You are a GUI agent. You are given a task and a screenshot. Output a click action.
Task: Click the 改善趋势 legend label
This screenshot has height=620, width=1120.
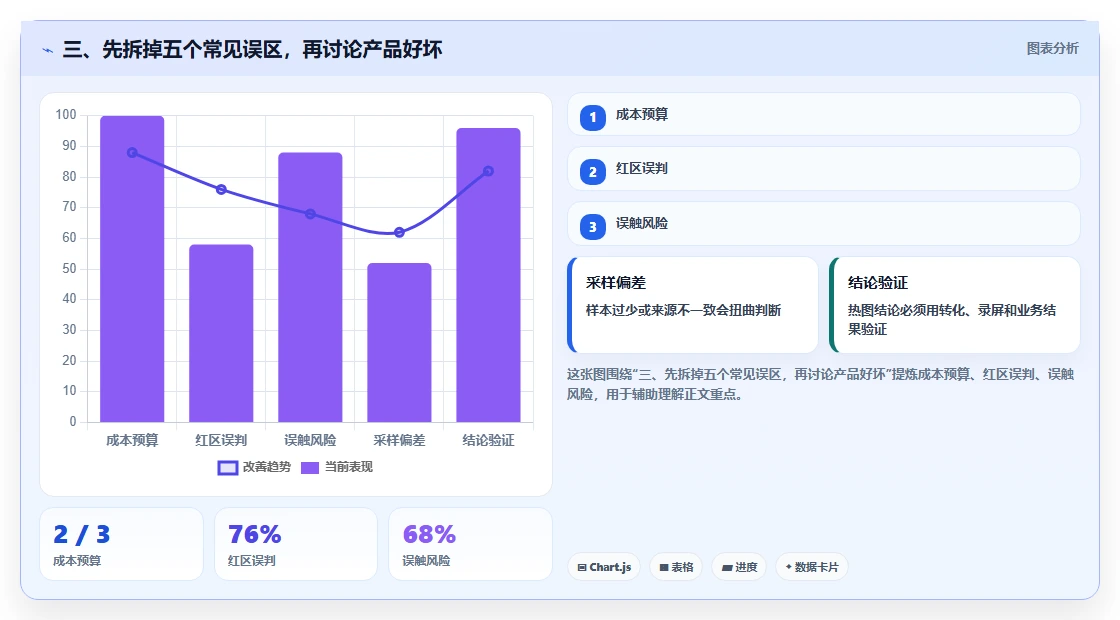click(x=267, y=467)
